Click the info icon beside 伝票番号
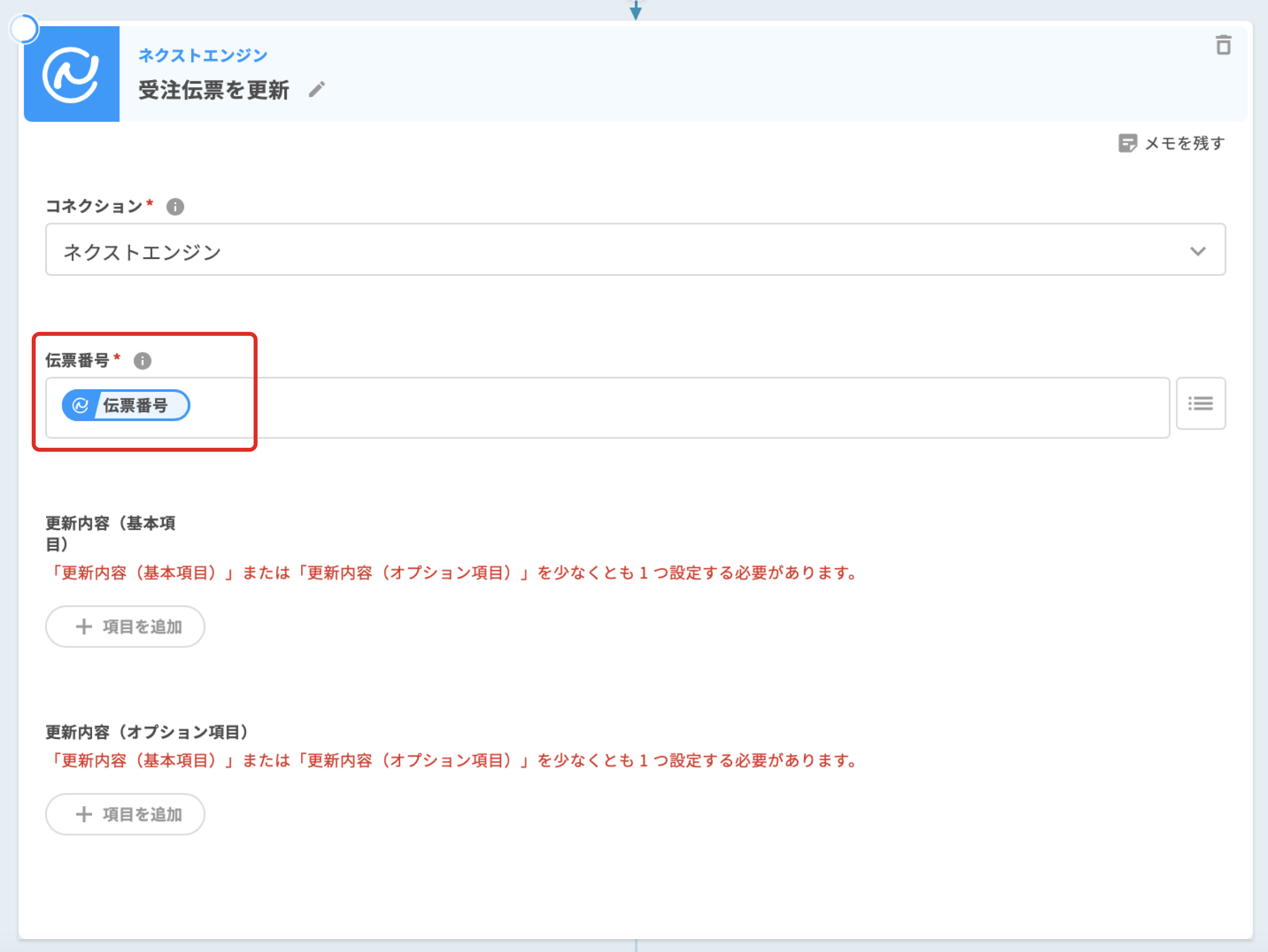Viewport: 1268px width, 952px height. point(142,361)
